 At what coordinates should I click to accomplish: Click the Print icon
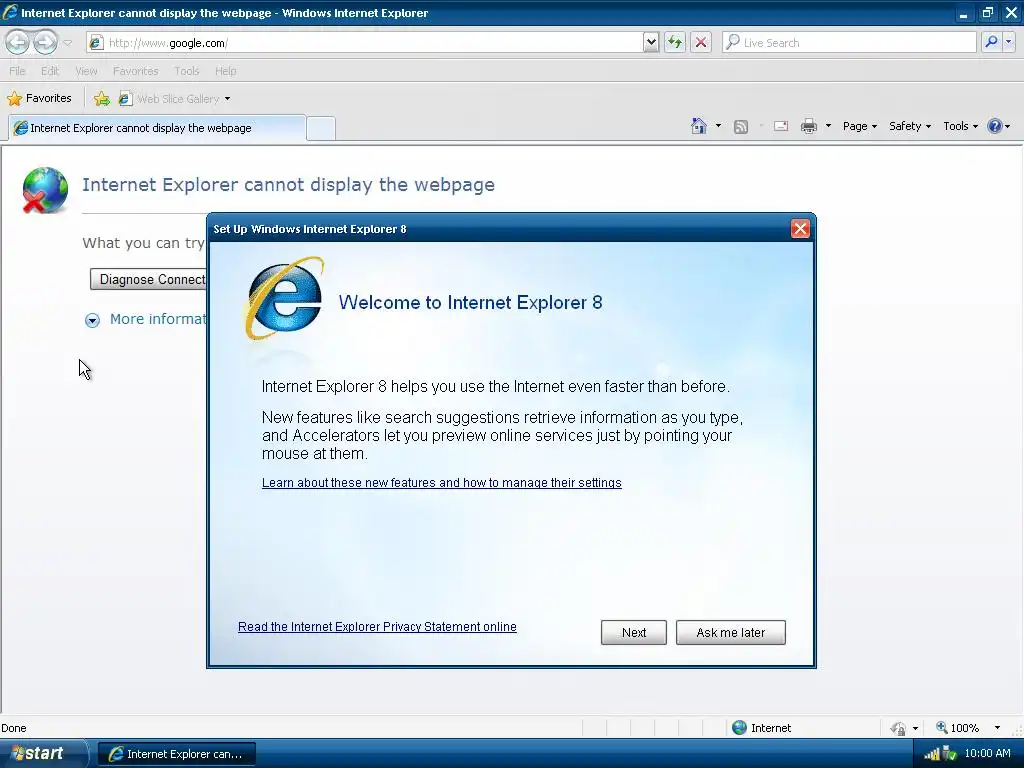(x=808, y=126)
